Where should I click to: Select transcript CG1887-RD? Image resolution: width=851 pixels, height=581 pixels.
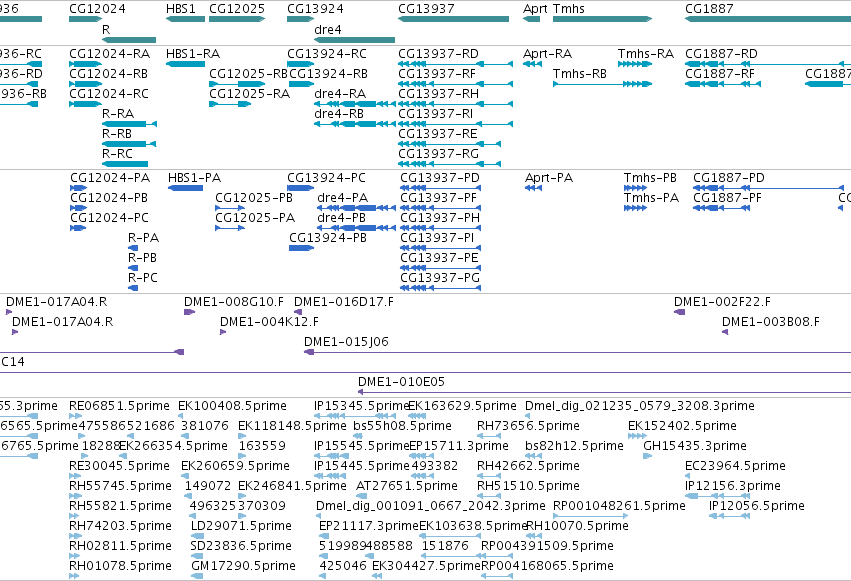pos(768,64)
